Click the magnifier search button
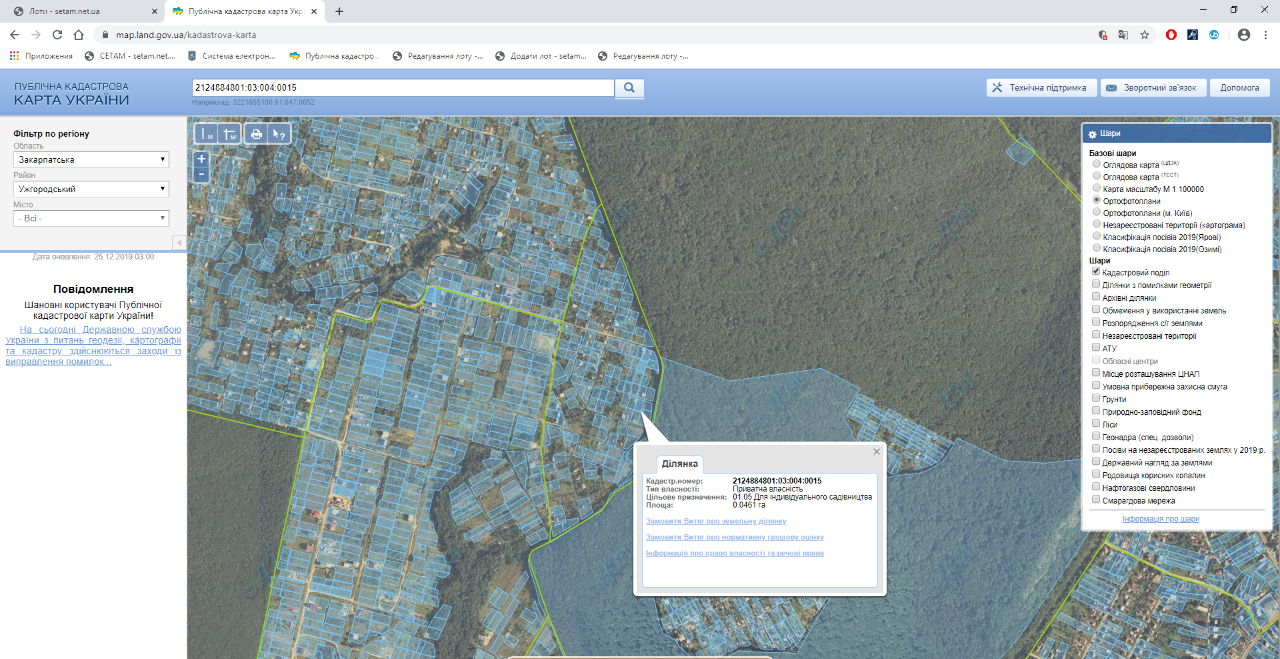 [x=629, y=88]
